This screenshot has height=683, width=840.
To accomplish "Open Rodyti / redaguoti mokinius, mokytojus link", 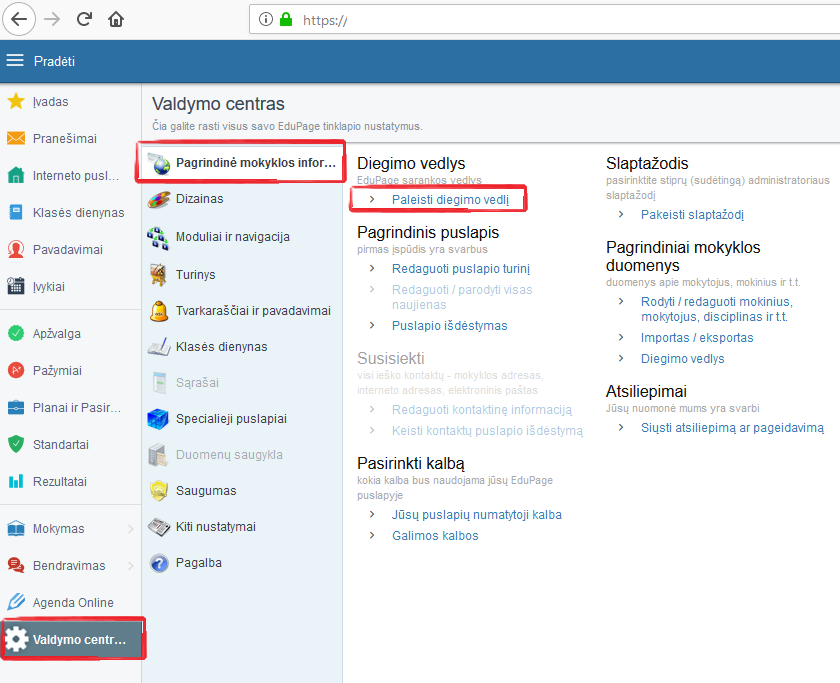I will [717, 309].
